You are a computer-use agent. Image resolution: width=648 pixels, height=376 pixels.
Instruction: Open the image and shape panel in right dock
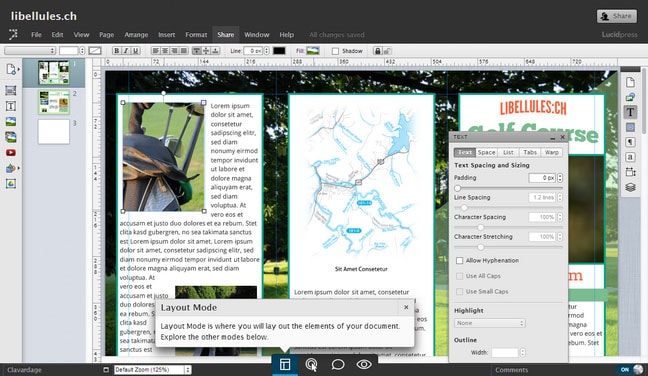click(x=630, y=97)
